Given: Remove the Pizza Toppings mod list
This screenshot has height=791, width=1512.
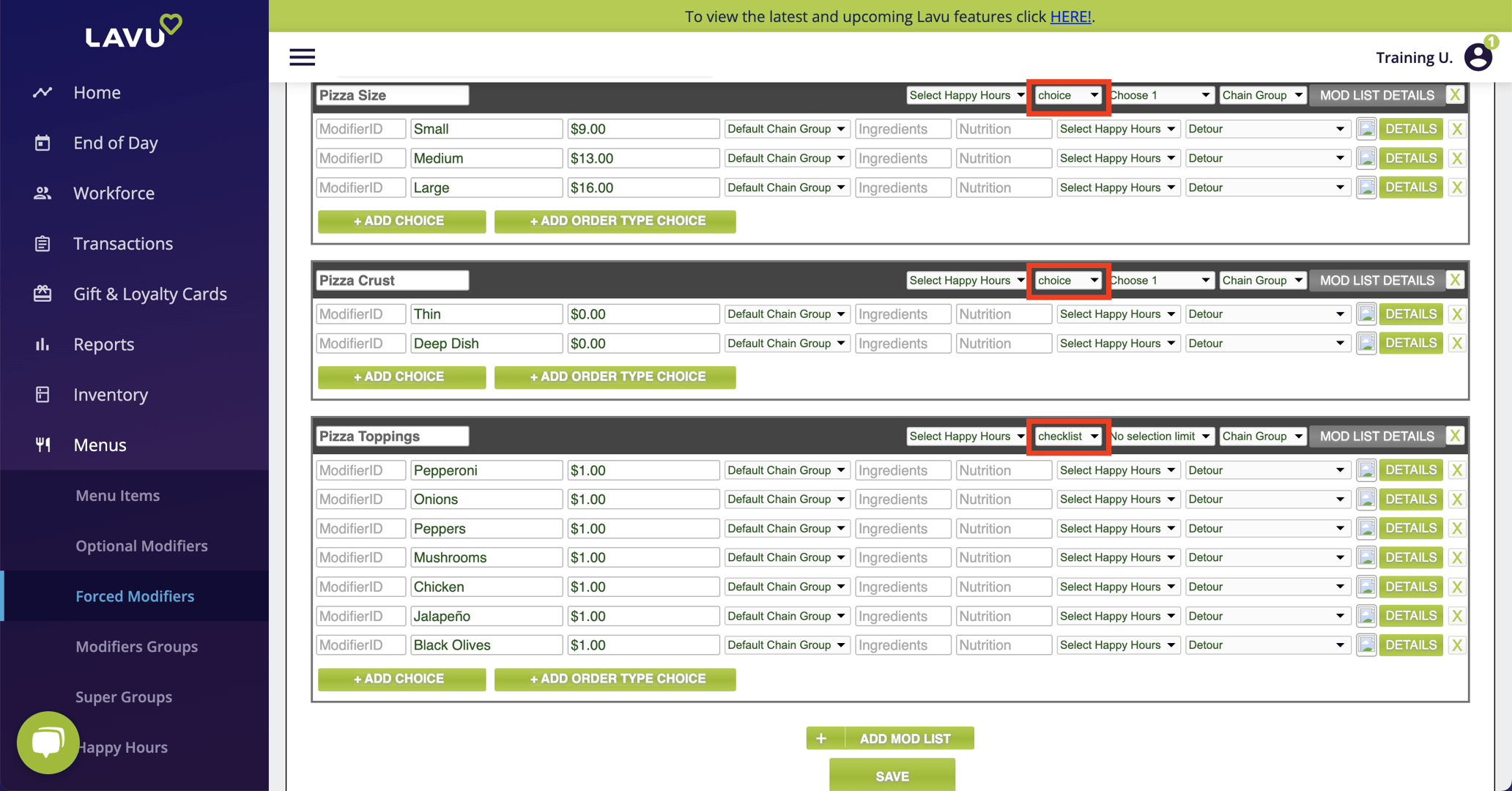Looking at the screenshot, I should coord(1455,436).
